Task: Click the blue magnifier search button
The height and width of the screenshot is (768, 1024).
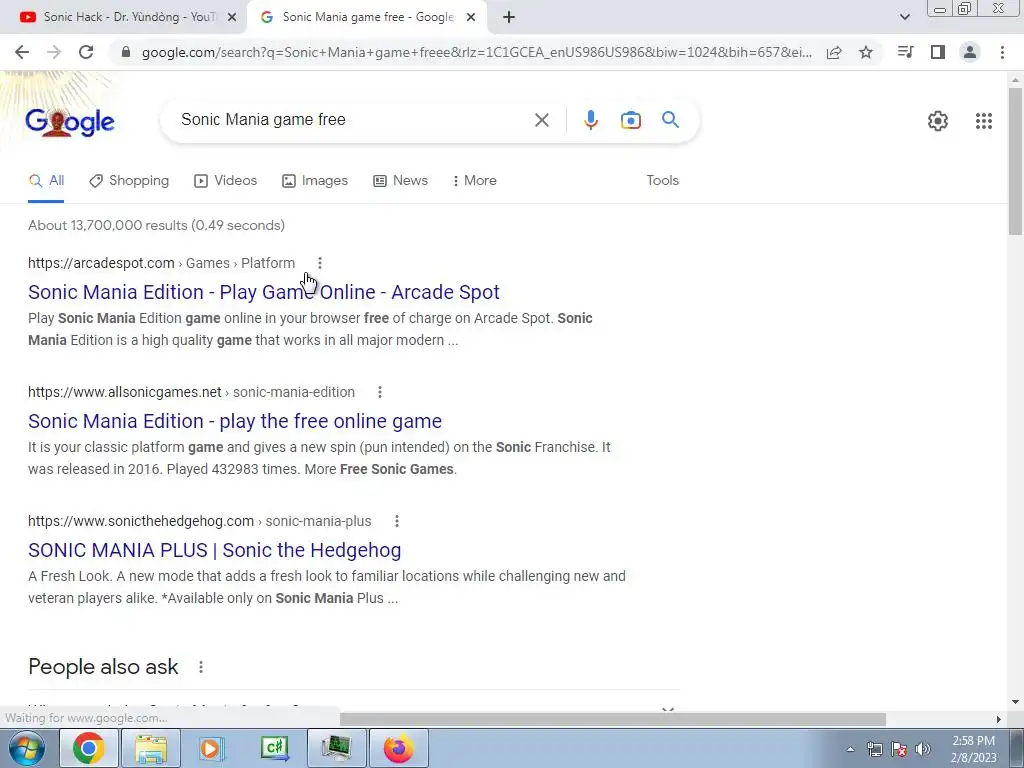Action: pyautogui.click(x=670, y=120)
